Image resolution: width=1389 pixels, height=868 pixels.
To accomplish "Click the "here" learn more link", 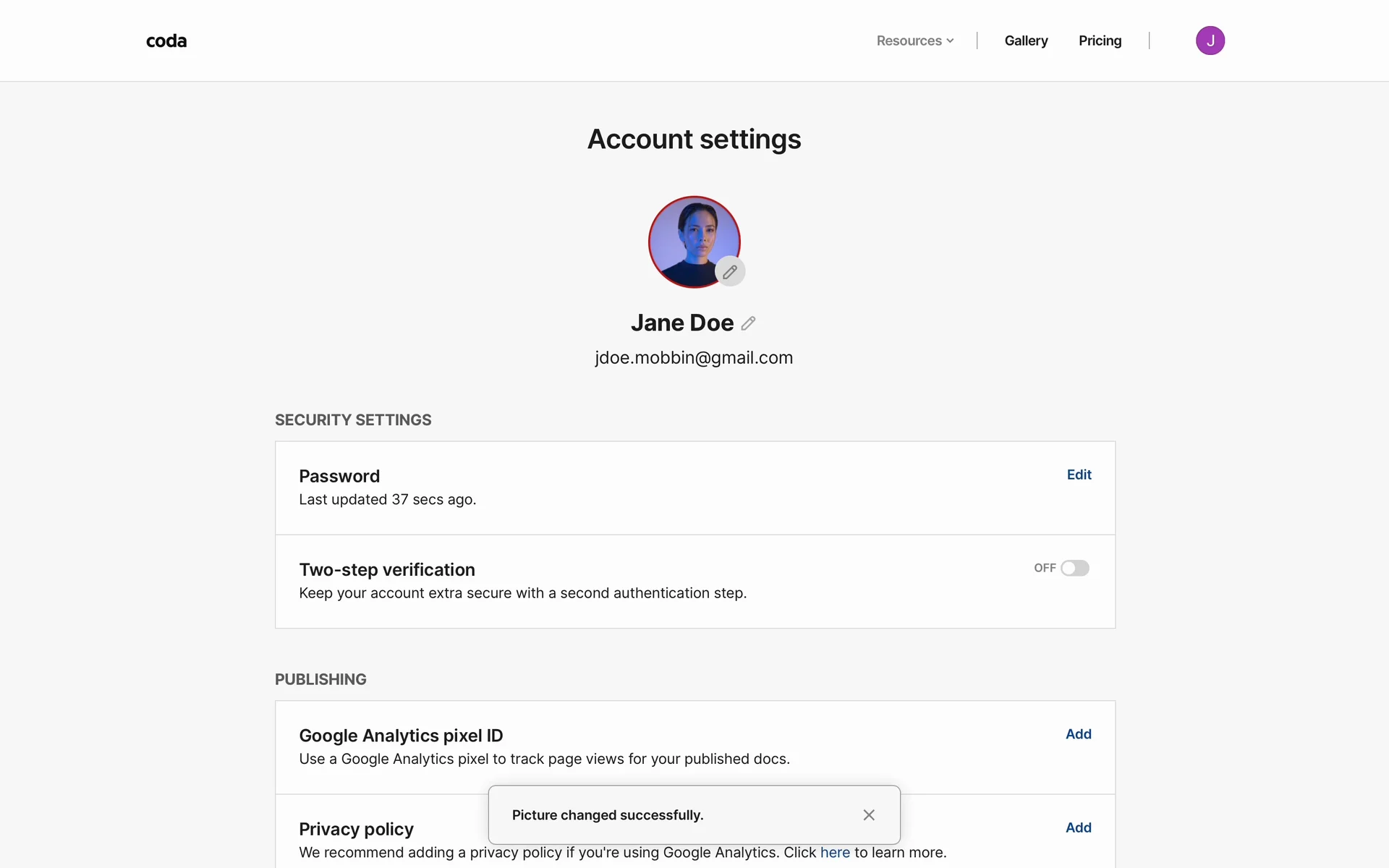I will coord(835,853).
